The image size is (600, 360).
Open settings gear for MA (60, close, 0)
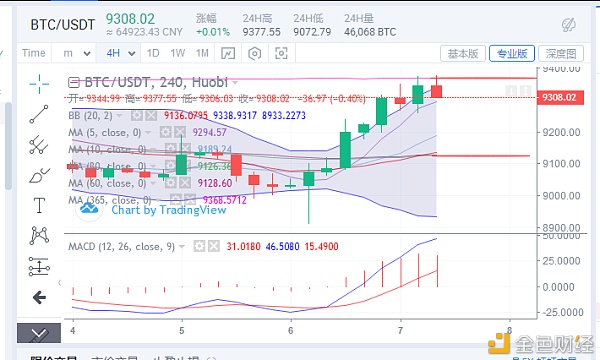[170, 183]
